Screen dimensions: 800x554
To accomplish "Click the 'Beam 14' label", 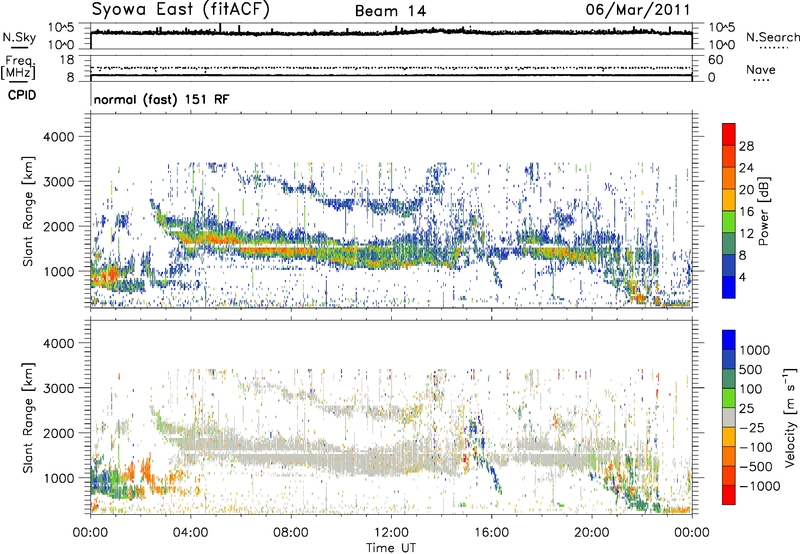I will (390, 11).
